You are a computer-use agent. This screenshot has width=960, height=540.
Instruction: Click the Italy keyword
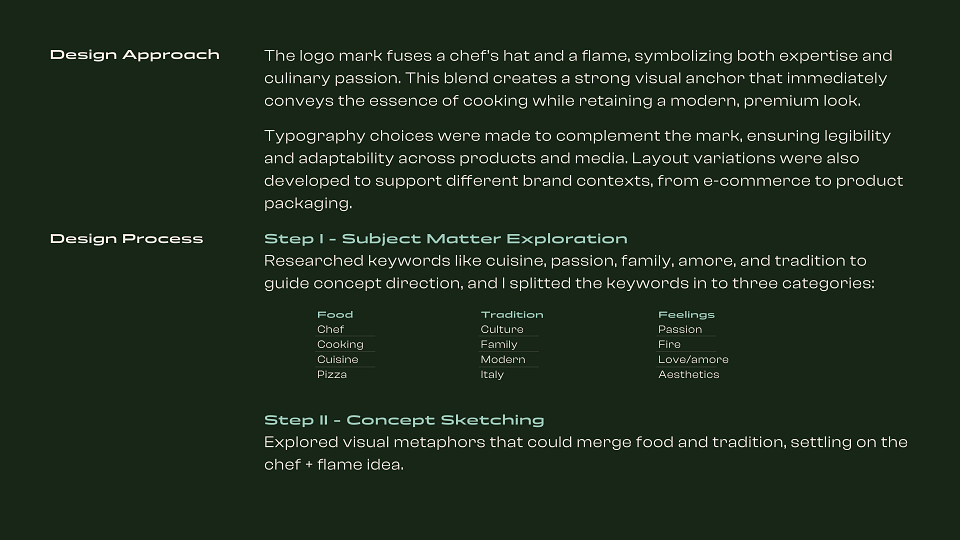click(x=492, y=375)
